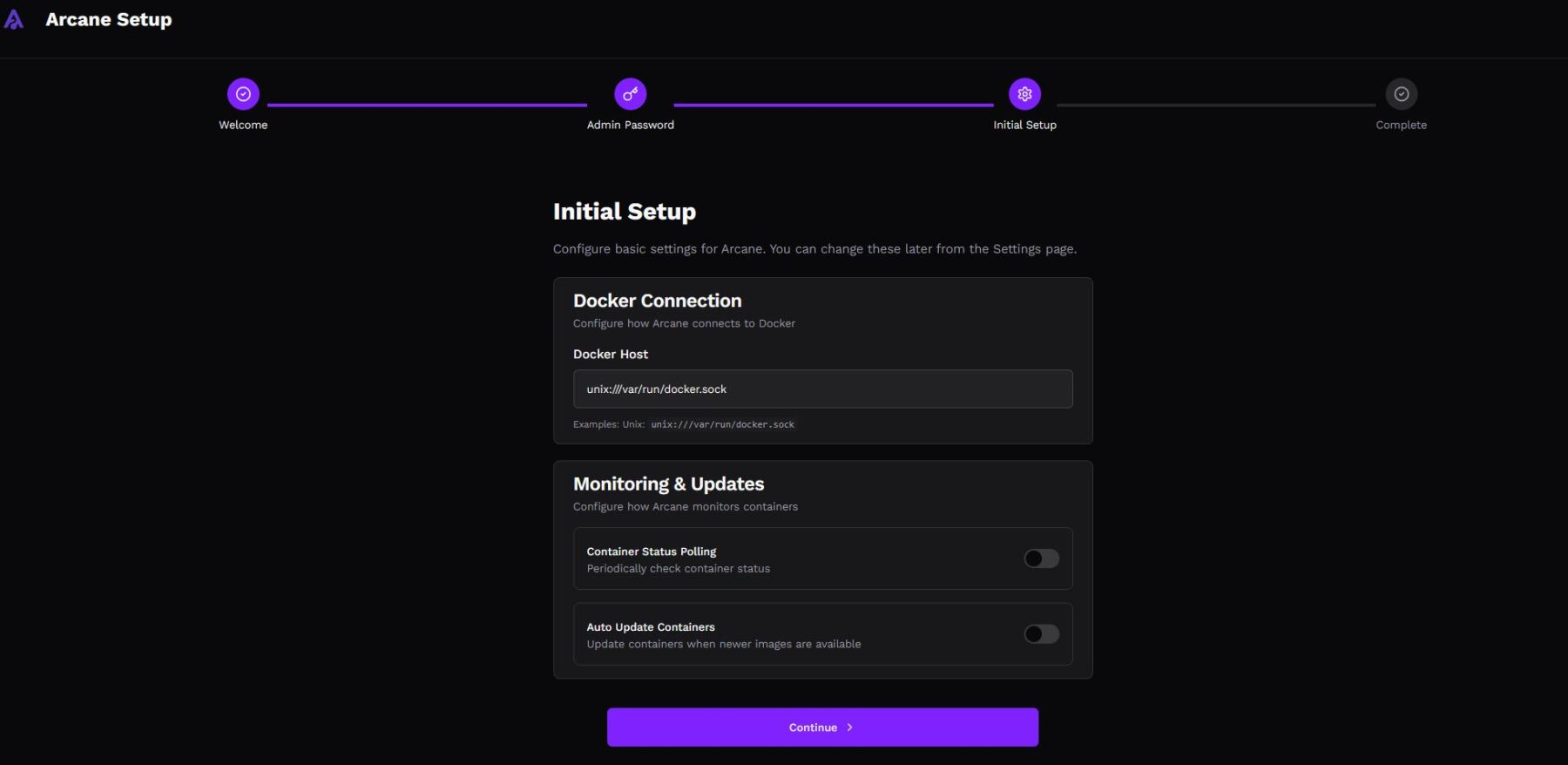1568x765 pixels.
Task: Click the Complete step checkmark icon
Action: point(1401,94)
